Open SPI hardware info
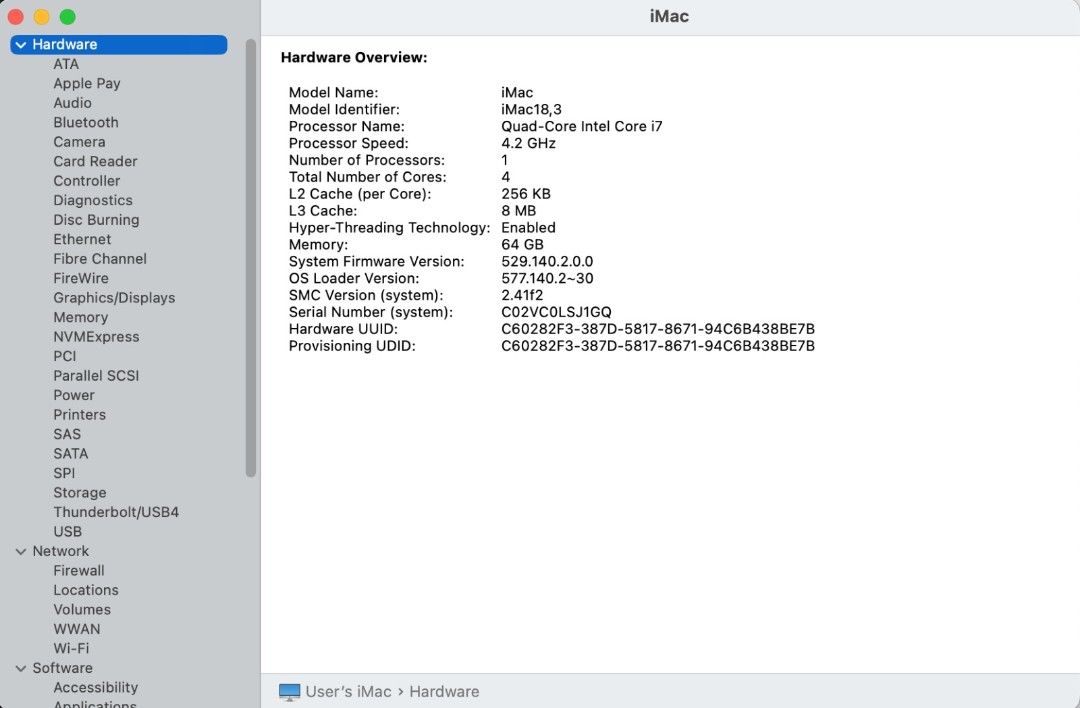 (x=64, y=473)
